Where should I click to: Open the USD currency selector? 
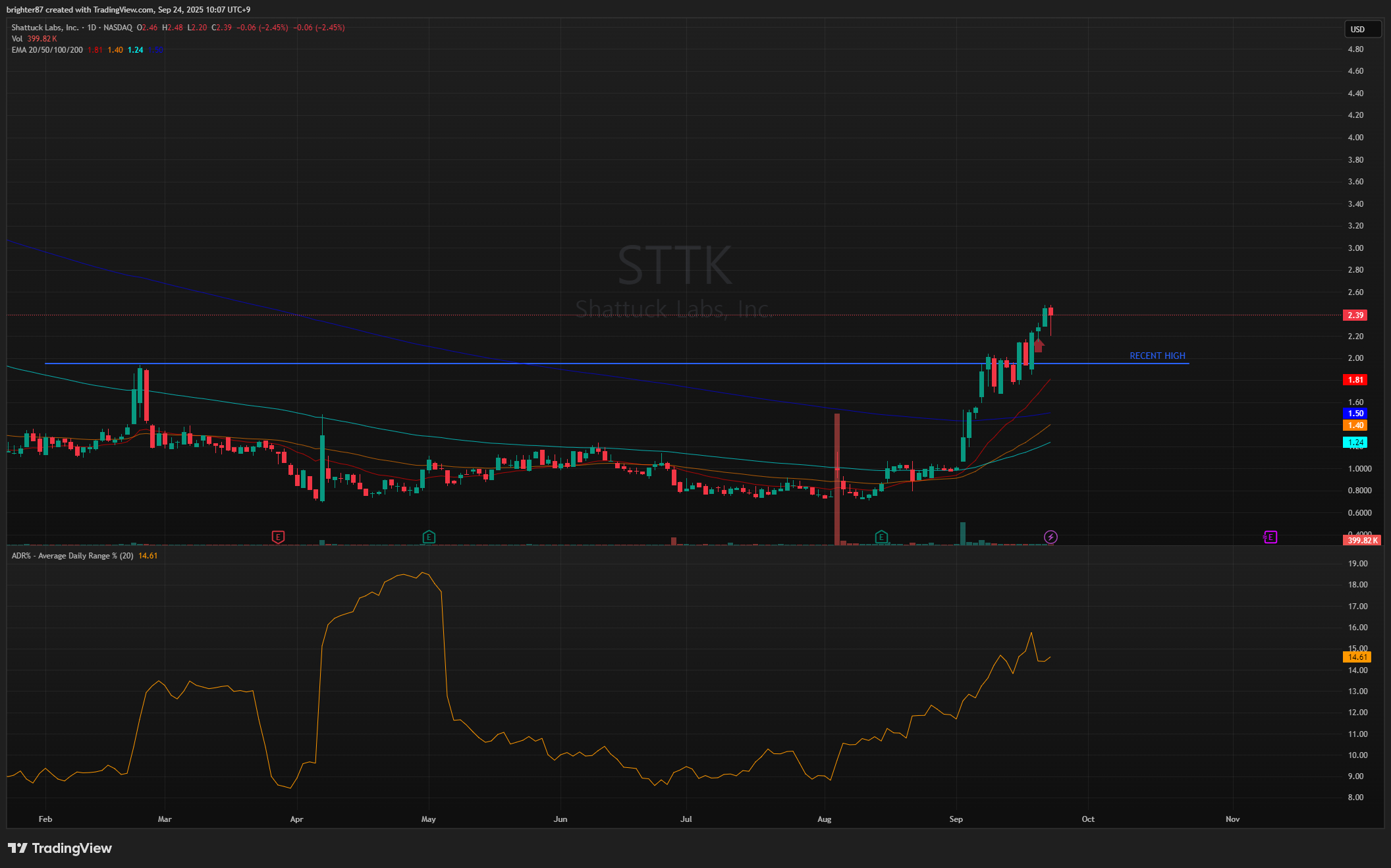1362,29
